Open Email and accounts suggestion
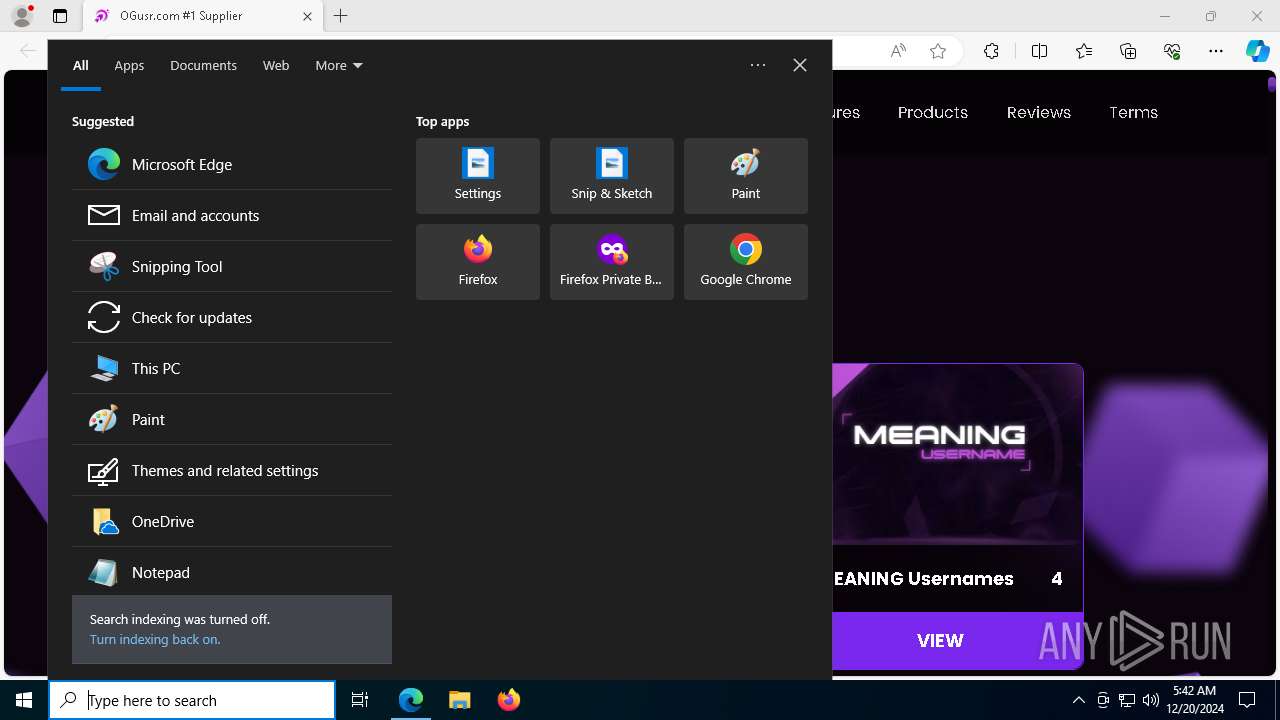The image size is (1280, 720). 231,215
